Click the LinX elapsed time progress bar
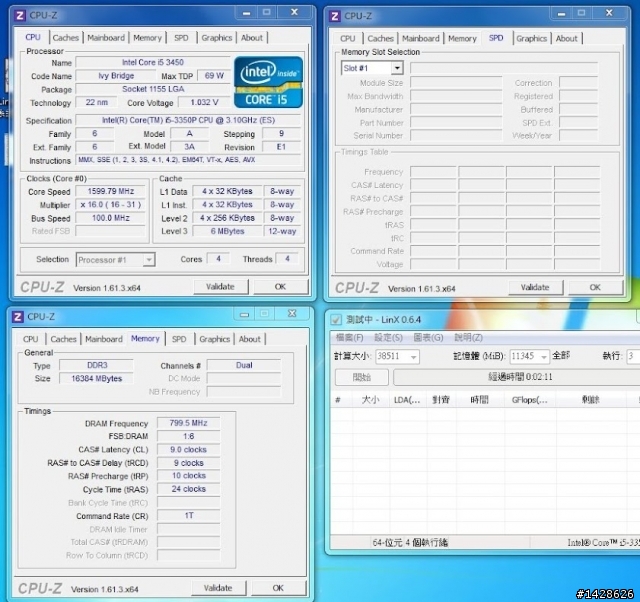Image resolution: width=640 pixels, height=602 pixels. click(x=516, y=377)
